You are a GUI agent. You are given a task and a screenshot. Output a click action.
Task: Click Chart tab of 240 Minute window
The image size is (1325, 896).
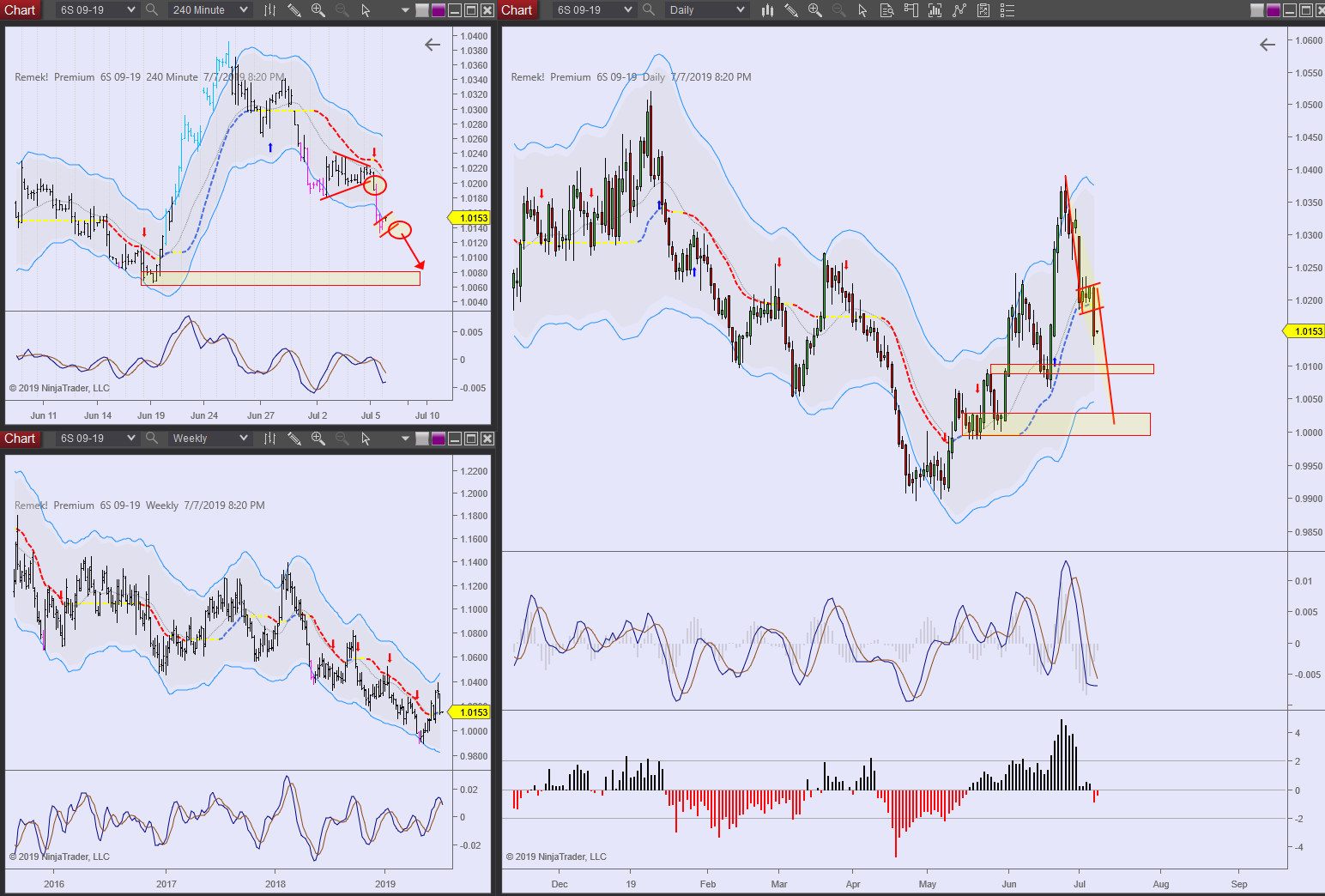click(21, 10)
